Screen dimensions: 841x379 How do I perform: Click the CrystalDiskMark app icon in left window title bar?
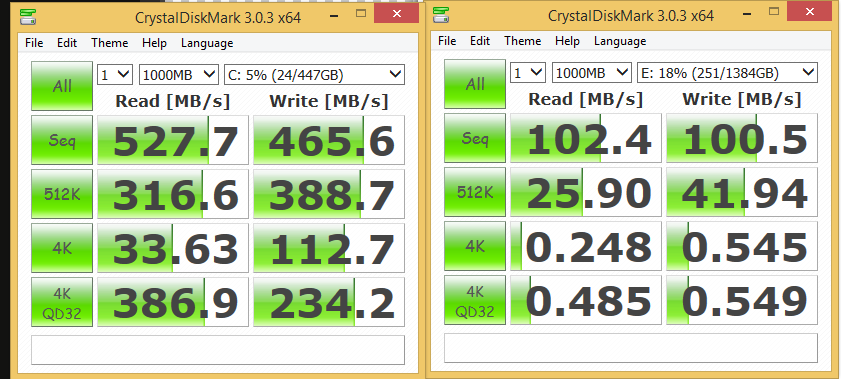pos(27,16)
